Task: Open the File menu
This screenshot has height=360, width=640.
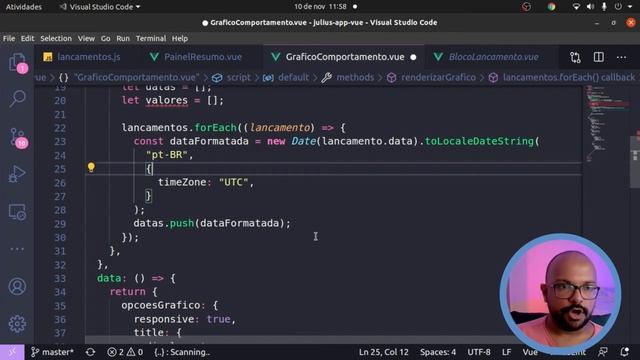Action: [x=9, y=38]
